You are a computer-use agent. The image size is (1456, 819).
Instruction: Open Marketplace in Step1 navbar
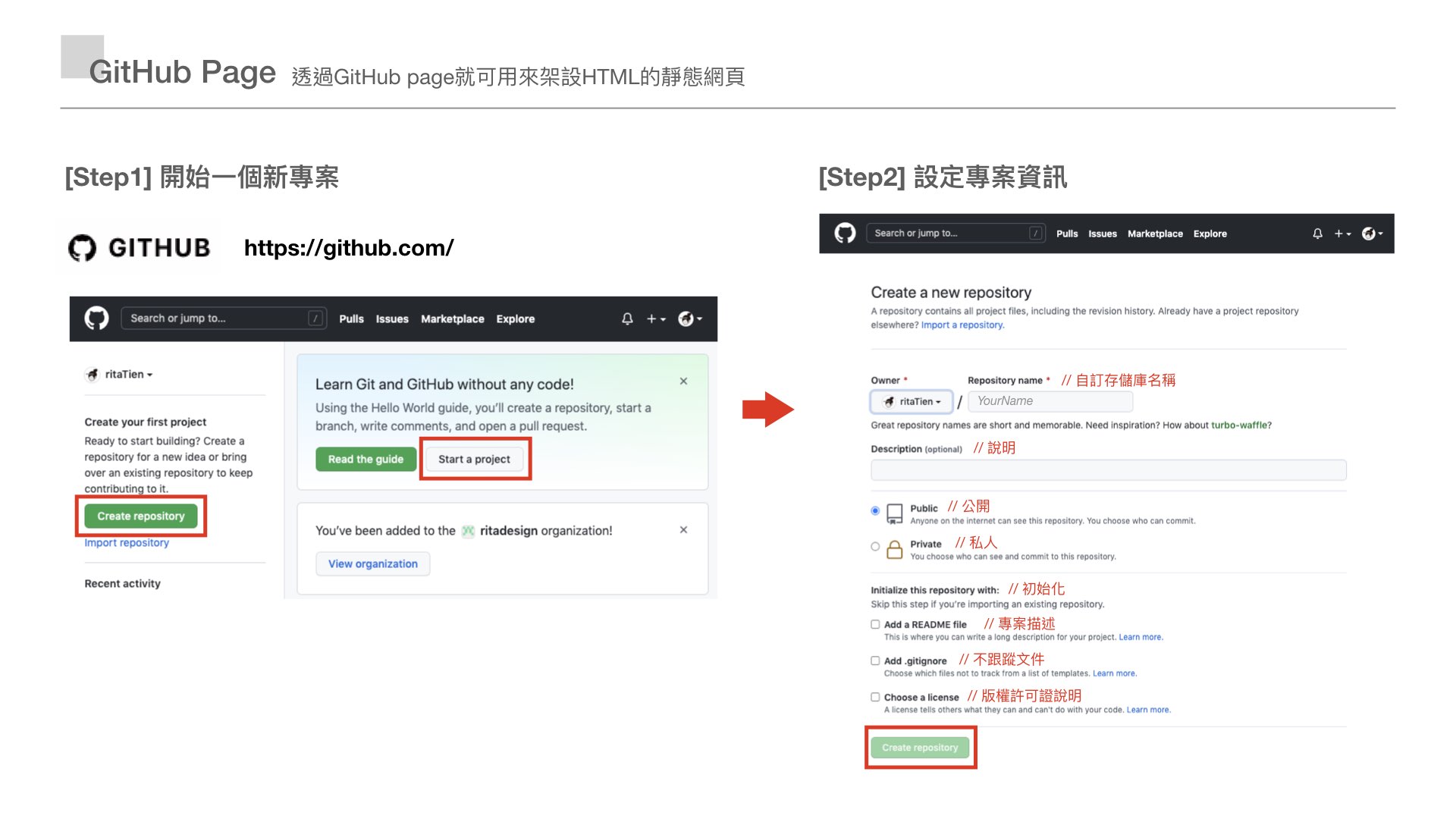click(x=452, y=319)
